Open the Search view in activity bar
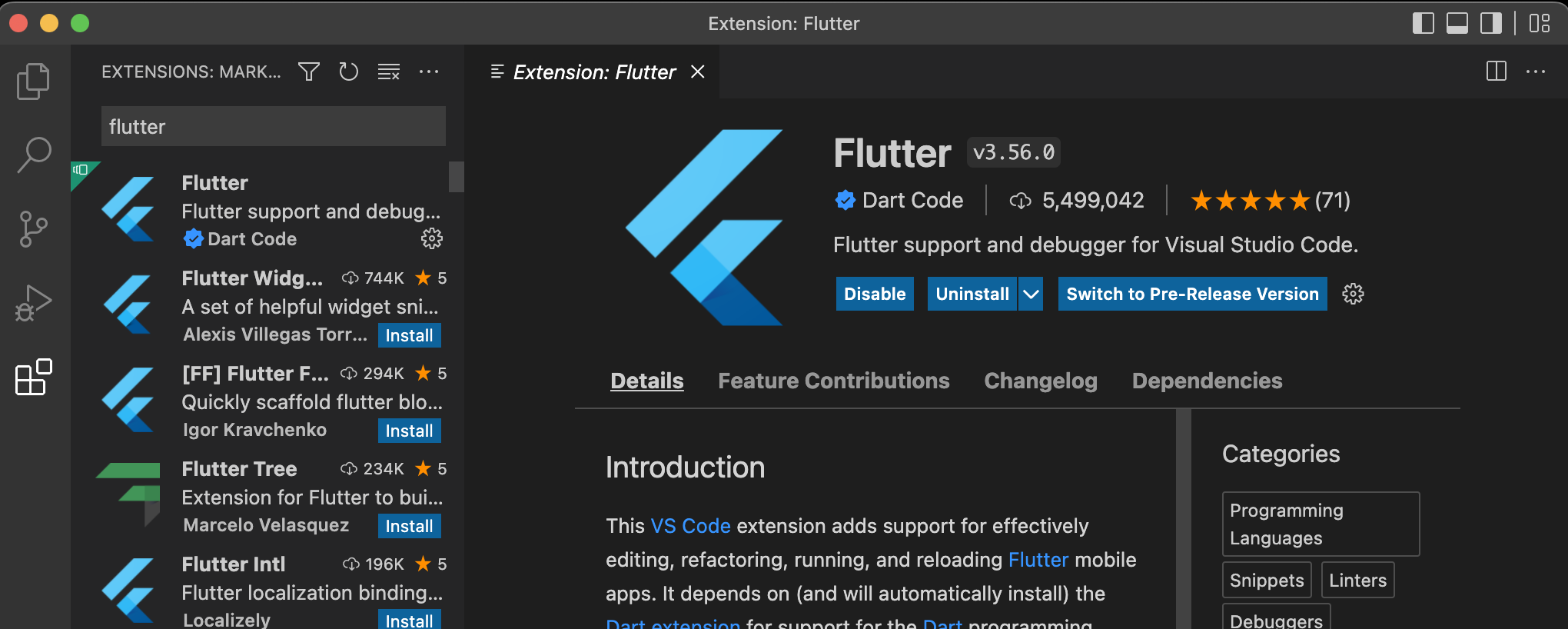 point(33,155)
